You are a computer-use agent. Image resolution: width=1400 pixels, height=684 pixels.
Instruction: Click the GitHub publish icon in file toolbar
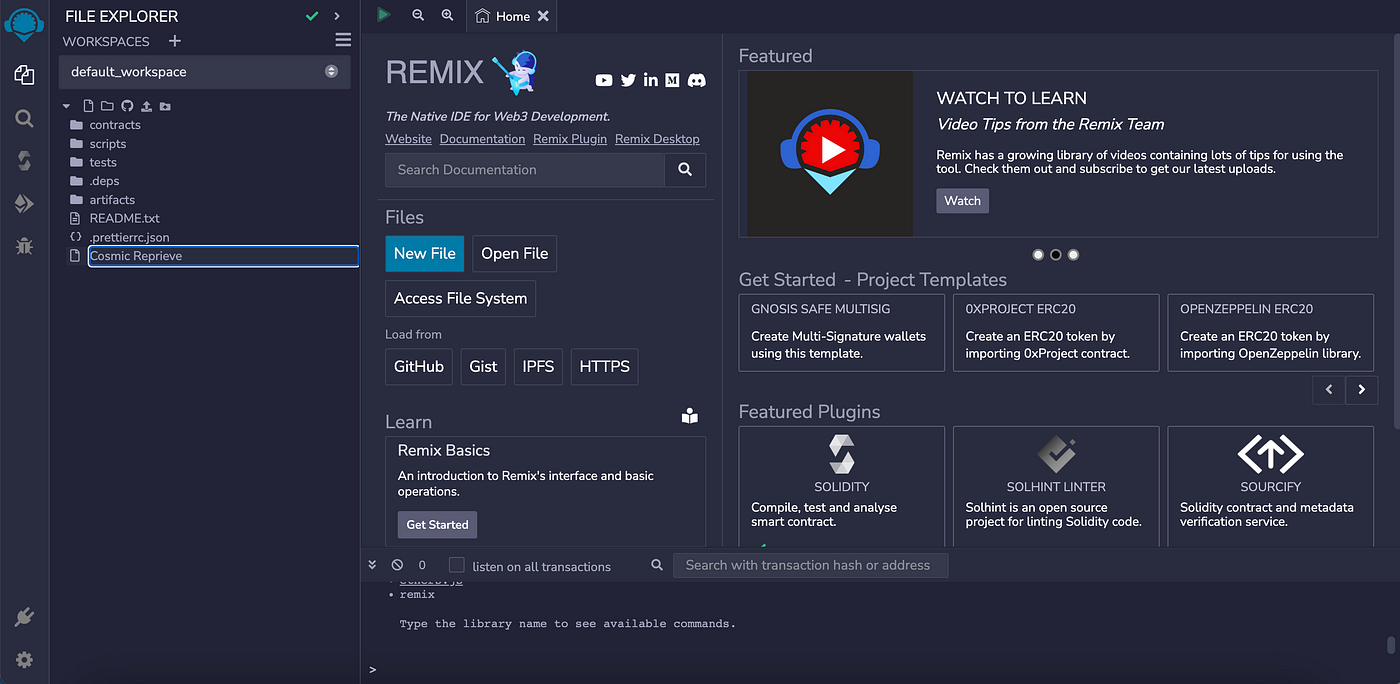tap(127, 106)
